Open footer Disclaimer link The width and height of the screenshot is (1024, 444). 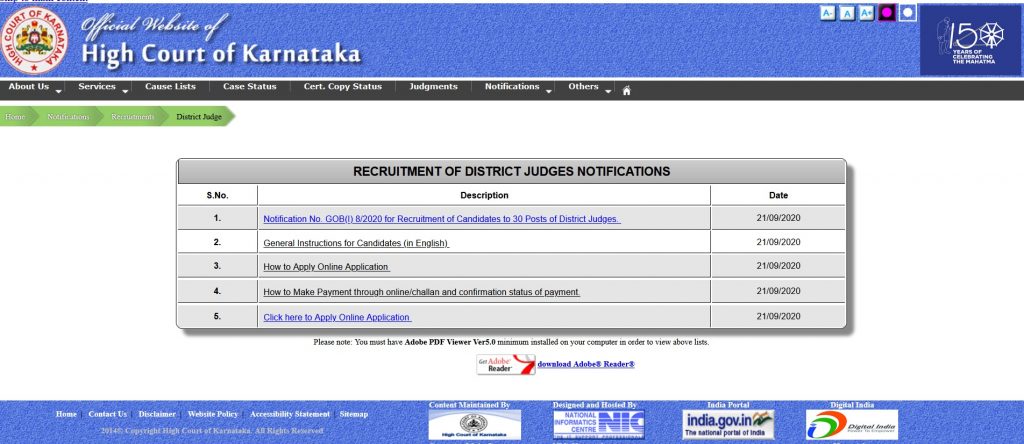tap(157, 414)
